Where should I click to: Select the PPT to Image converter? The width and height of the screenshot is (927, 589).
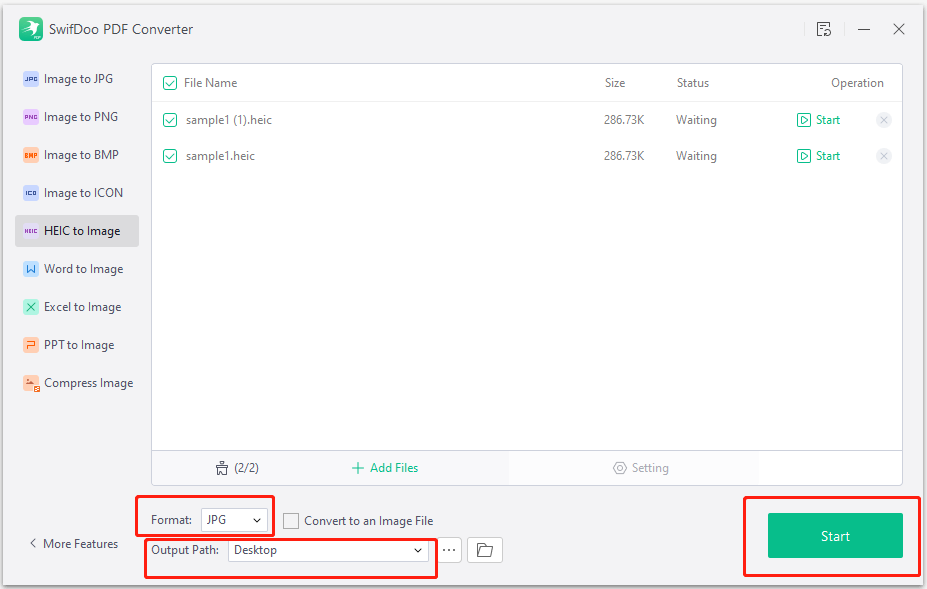(x=77, y=345)
